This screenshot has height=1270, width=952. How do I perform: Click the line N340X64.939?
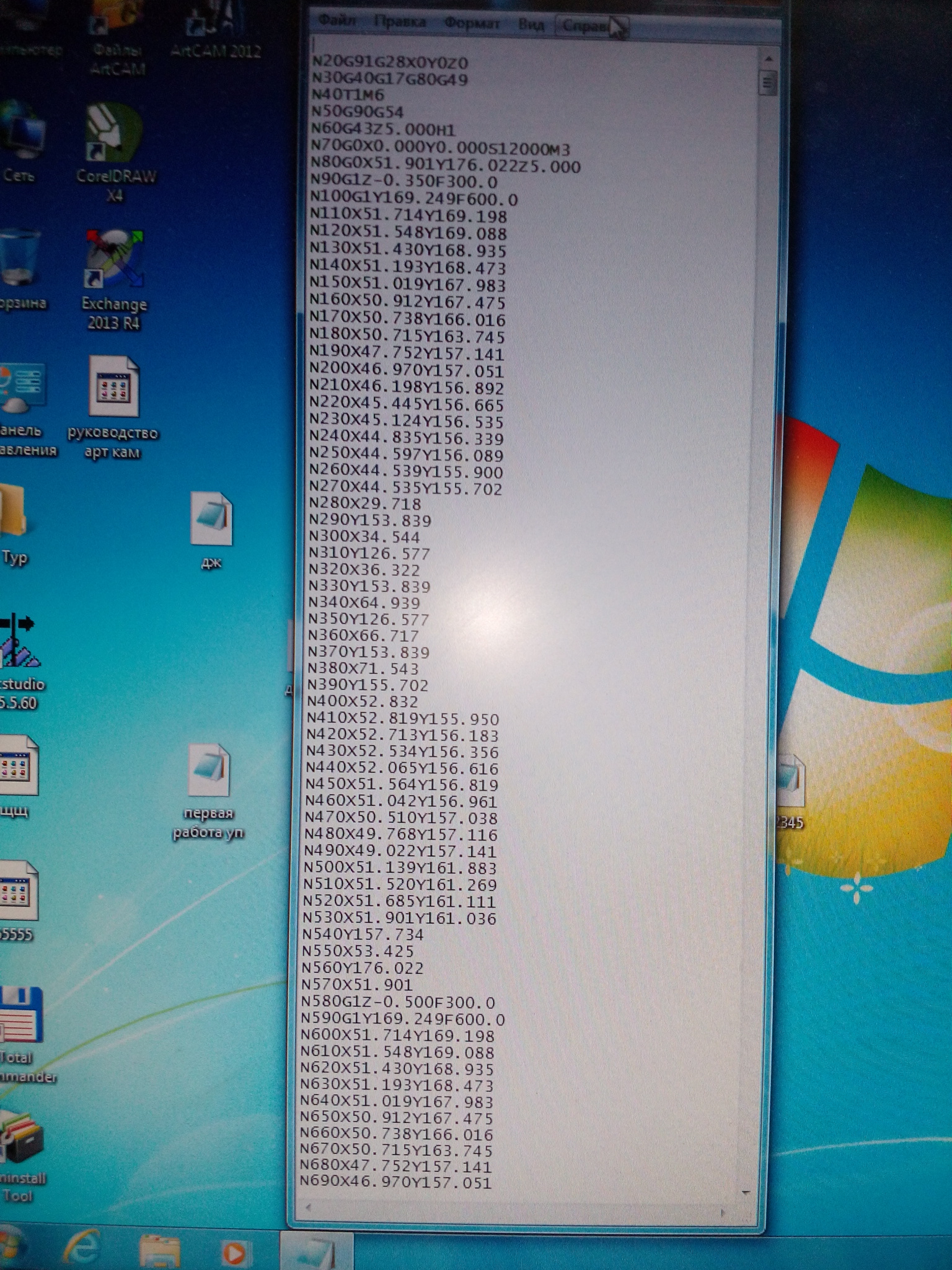pos(364,603)
